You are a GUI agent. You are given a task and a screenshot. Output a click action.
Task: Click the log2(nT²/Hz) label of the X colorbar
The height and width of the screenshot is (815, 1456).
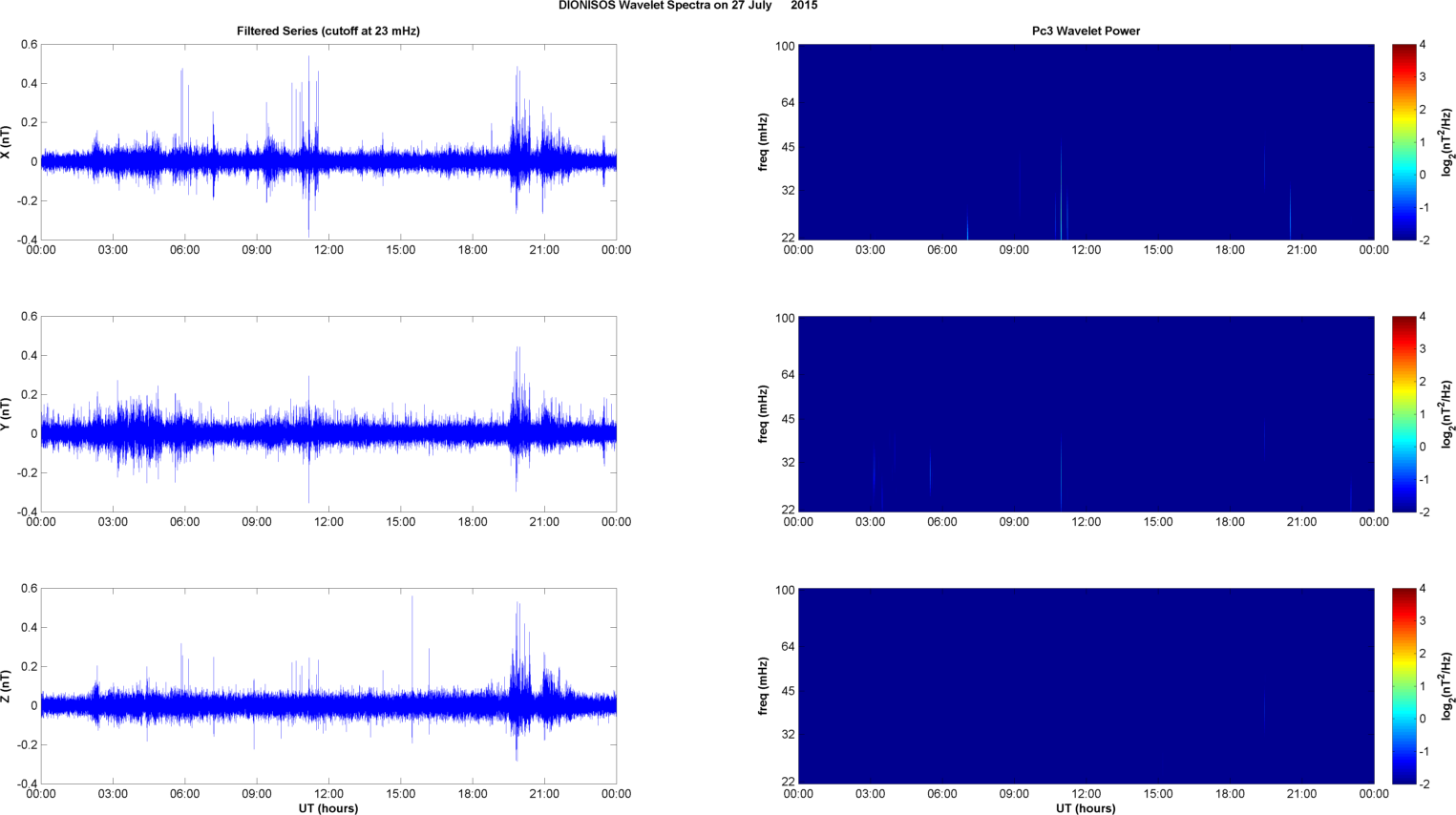tap(1447, 142)
